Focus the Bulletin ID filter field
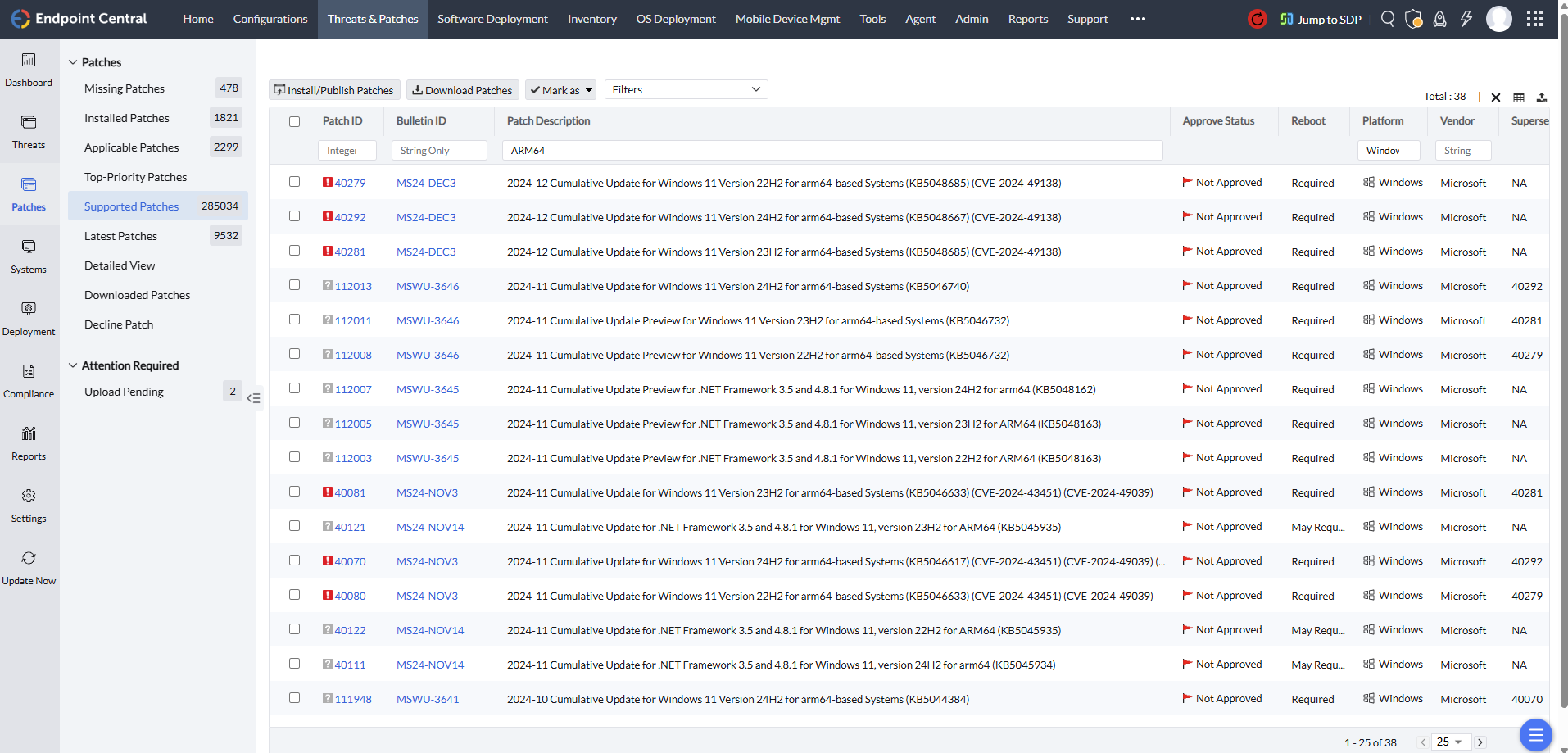 [439, 151]
